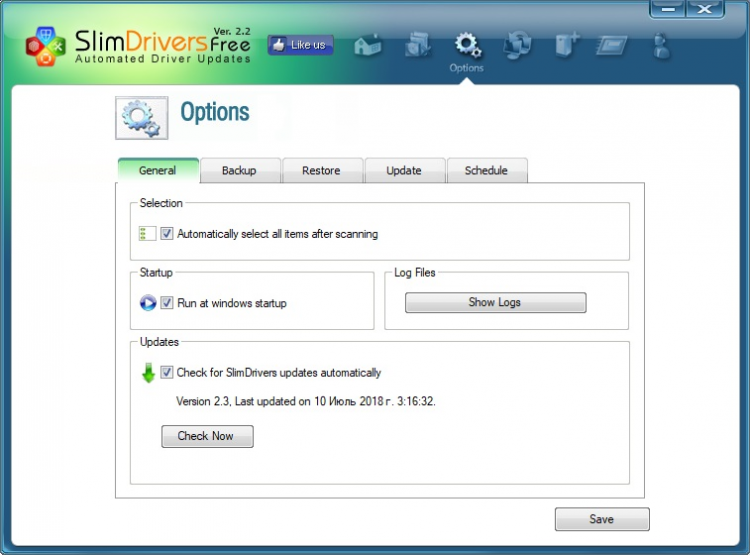This screenshot has height=555, width=750.
Task: Toggle Automatically select all items after scanning
Action: (166, 233)
